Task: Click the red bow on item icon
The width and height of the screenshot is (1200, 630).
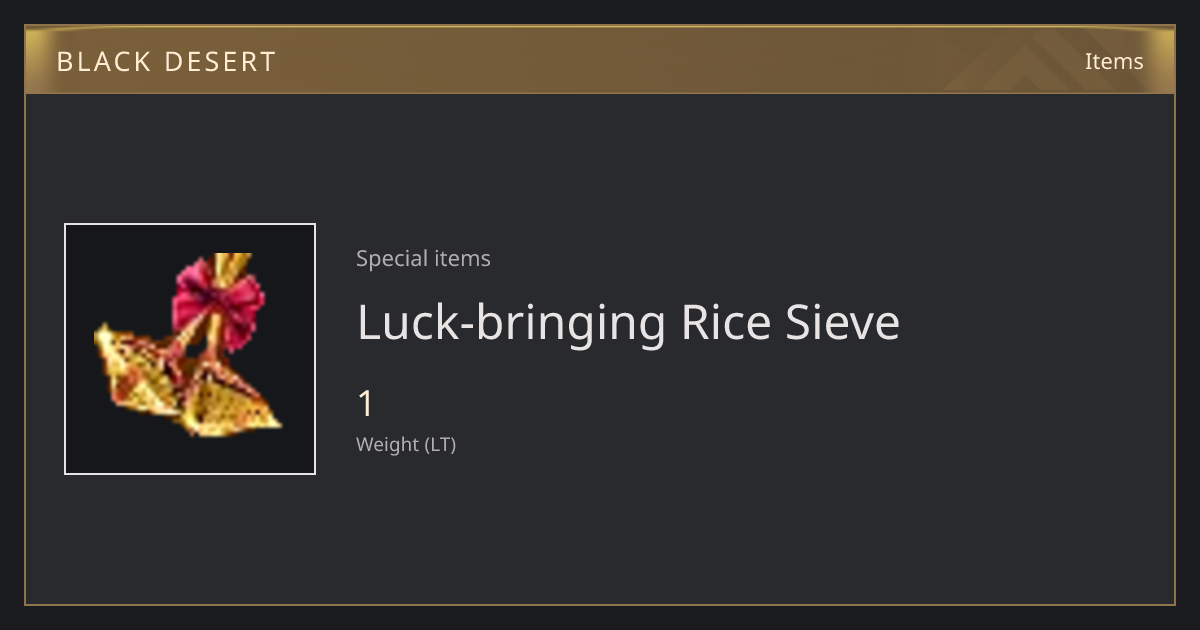Action: (x=218, y=302)
